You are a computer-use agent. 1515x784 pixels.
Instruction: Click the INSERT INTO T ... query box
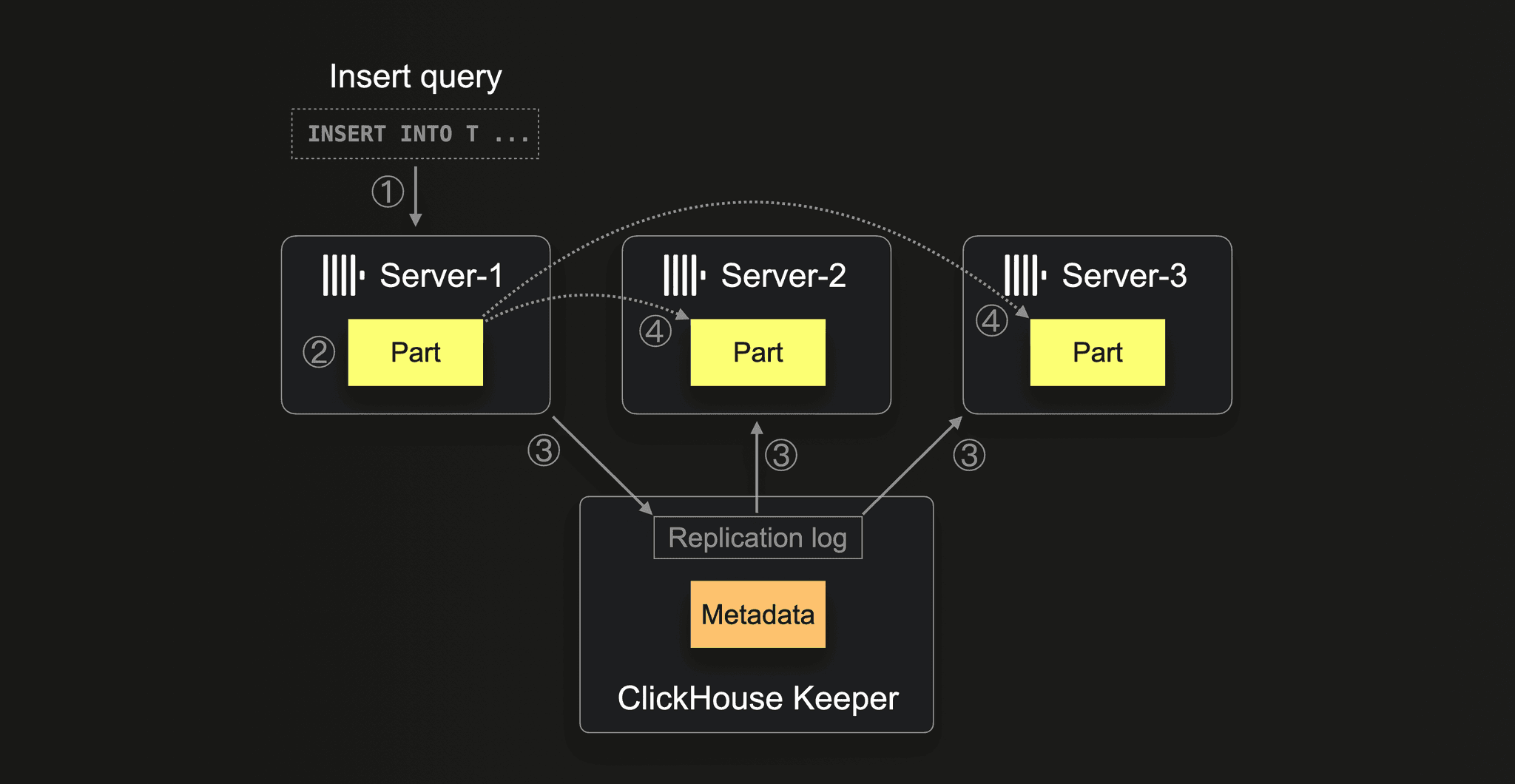[415, 134]
